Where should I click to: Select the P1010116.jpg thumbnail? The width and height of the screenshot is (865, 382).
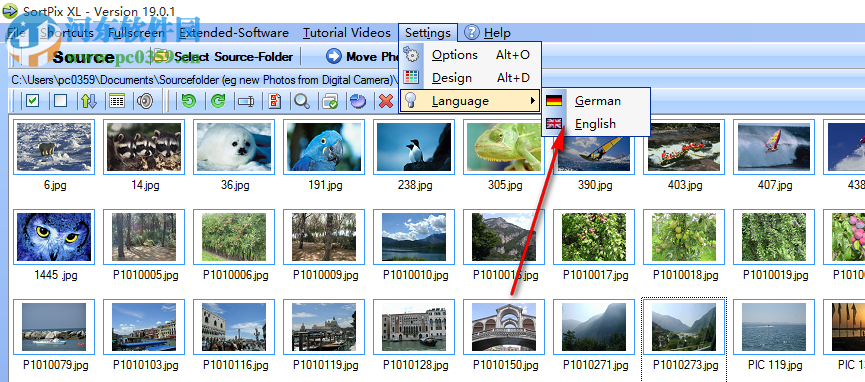tap(234, 327)
